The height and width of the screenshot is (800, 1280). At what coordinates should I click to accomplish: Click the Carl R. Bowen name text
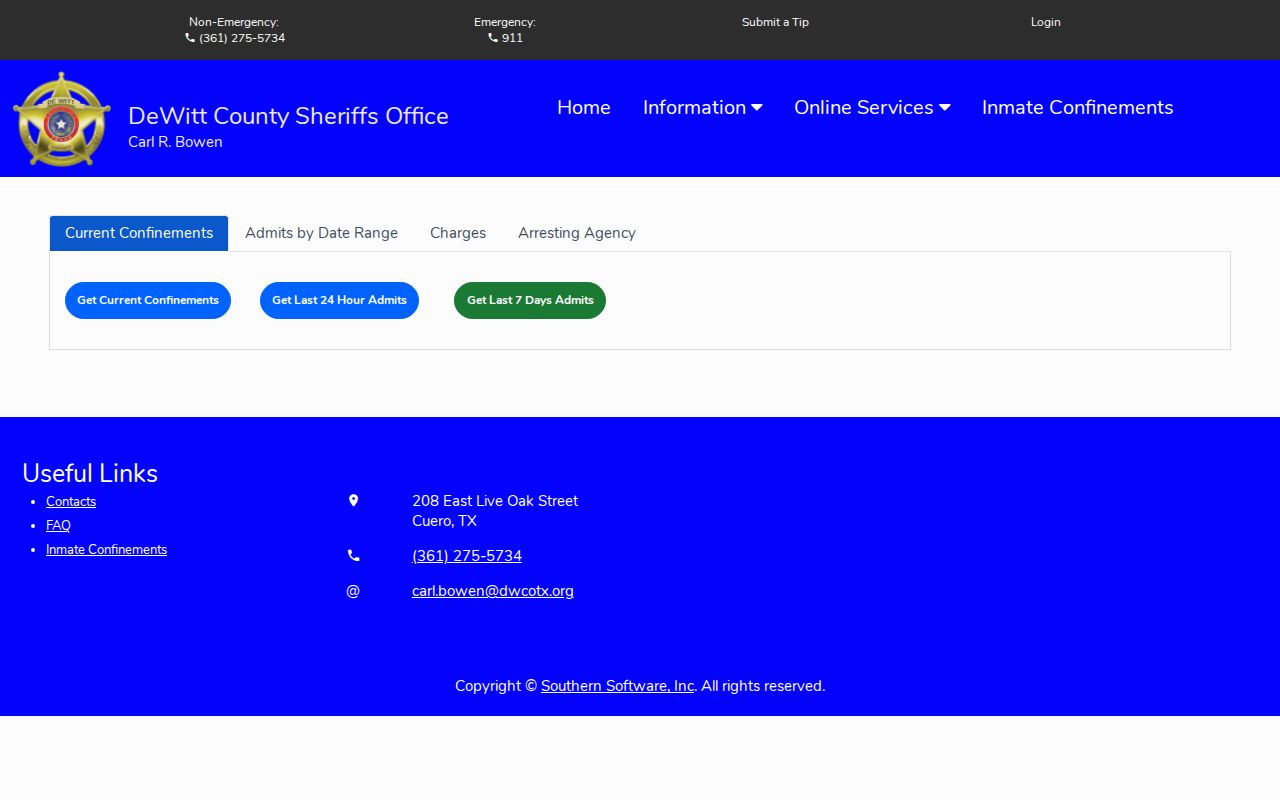(175, 142)
